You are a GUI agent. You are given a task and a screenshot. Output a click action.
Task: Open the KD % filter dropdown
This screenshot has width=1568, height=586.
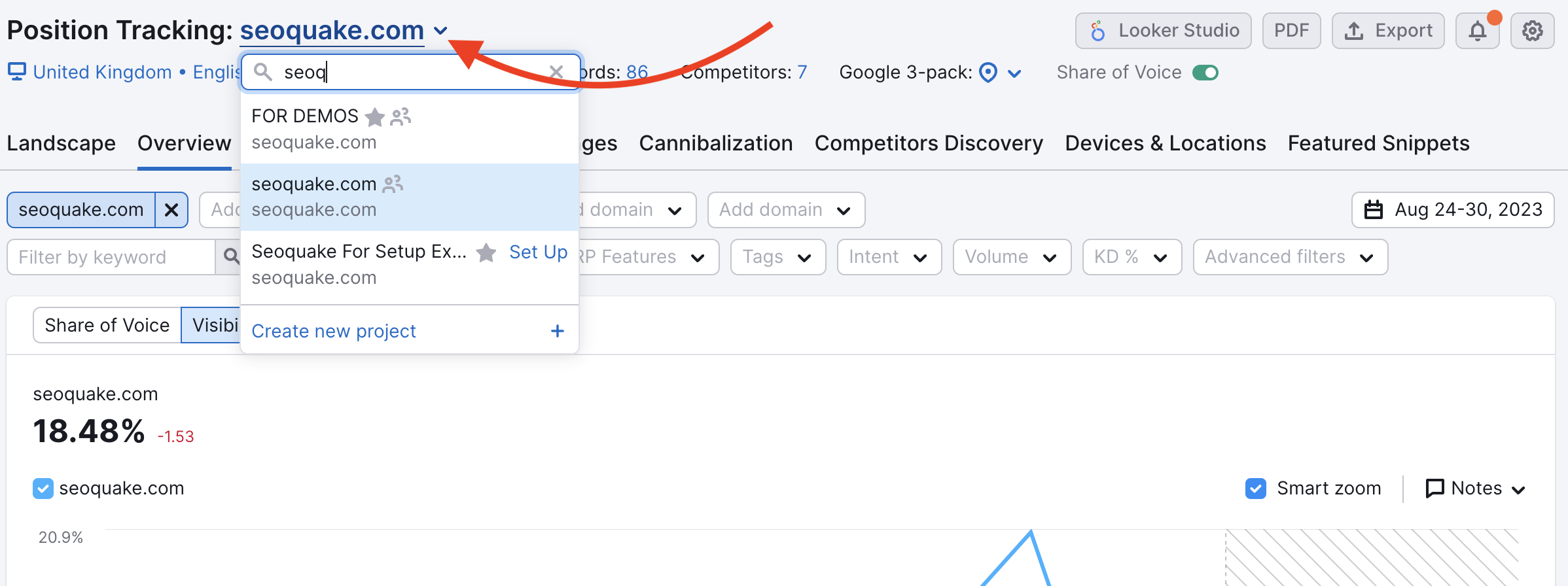pyautogui.click(x=1132, y=257)
